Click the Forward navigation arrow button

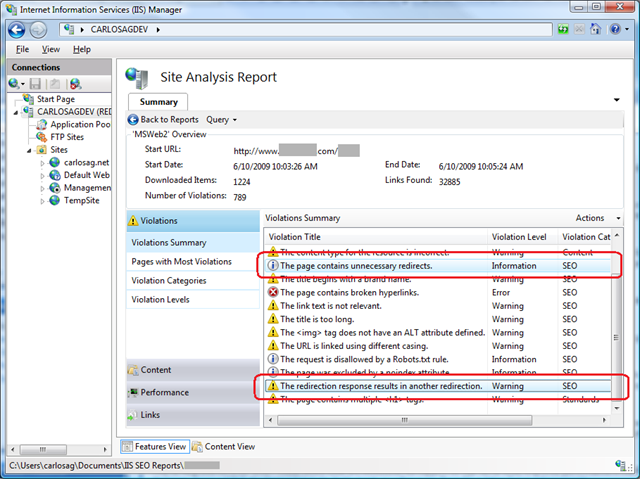(38, 30)
